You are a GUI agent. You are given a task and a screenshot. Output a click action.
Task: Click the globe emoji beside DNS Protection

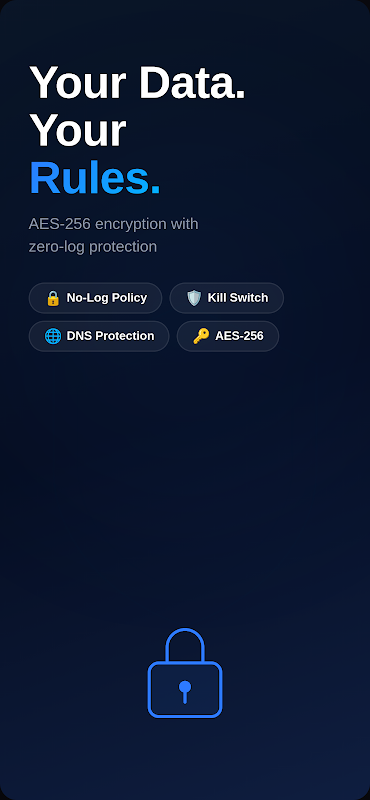point(53,336)
